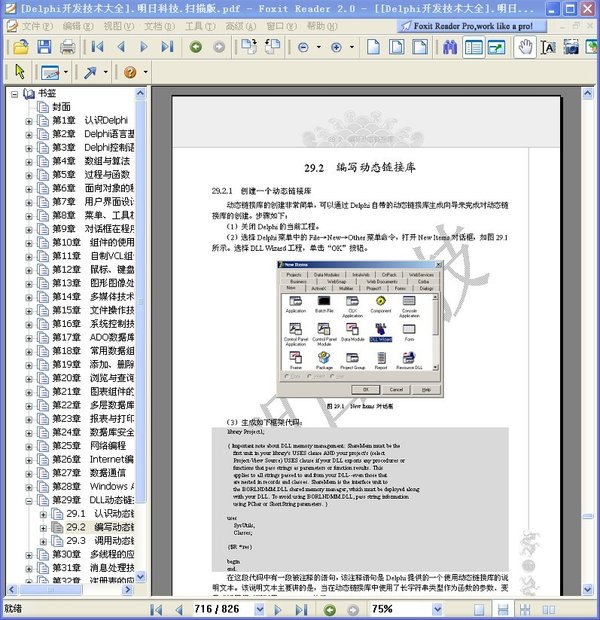600x620 pixels.
Task: Click Foxit Reader Pro advertisement link
Action: tap(472, 26)
